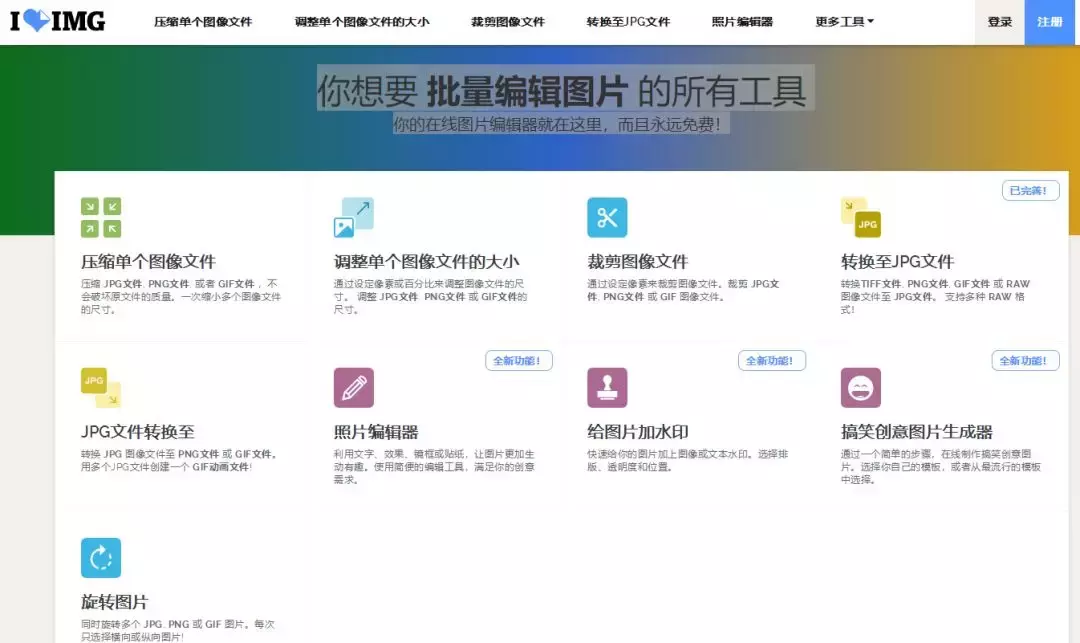
Task: Open the 旋转图片 card title
Action: click(114, 602)
